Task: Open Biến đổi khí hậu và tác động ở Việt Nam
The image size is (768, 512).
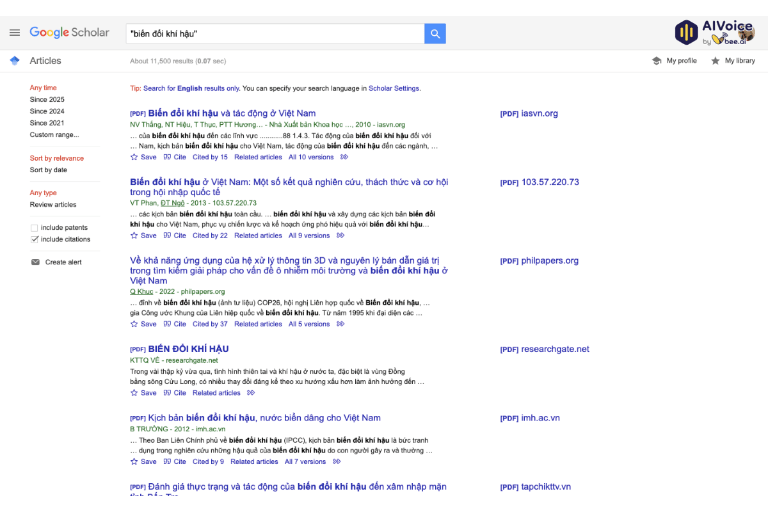Action: (232, 113)
